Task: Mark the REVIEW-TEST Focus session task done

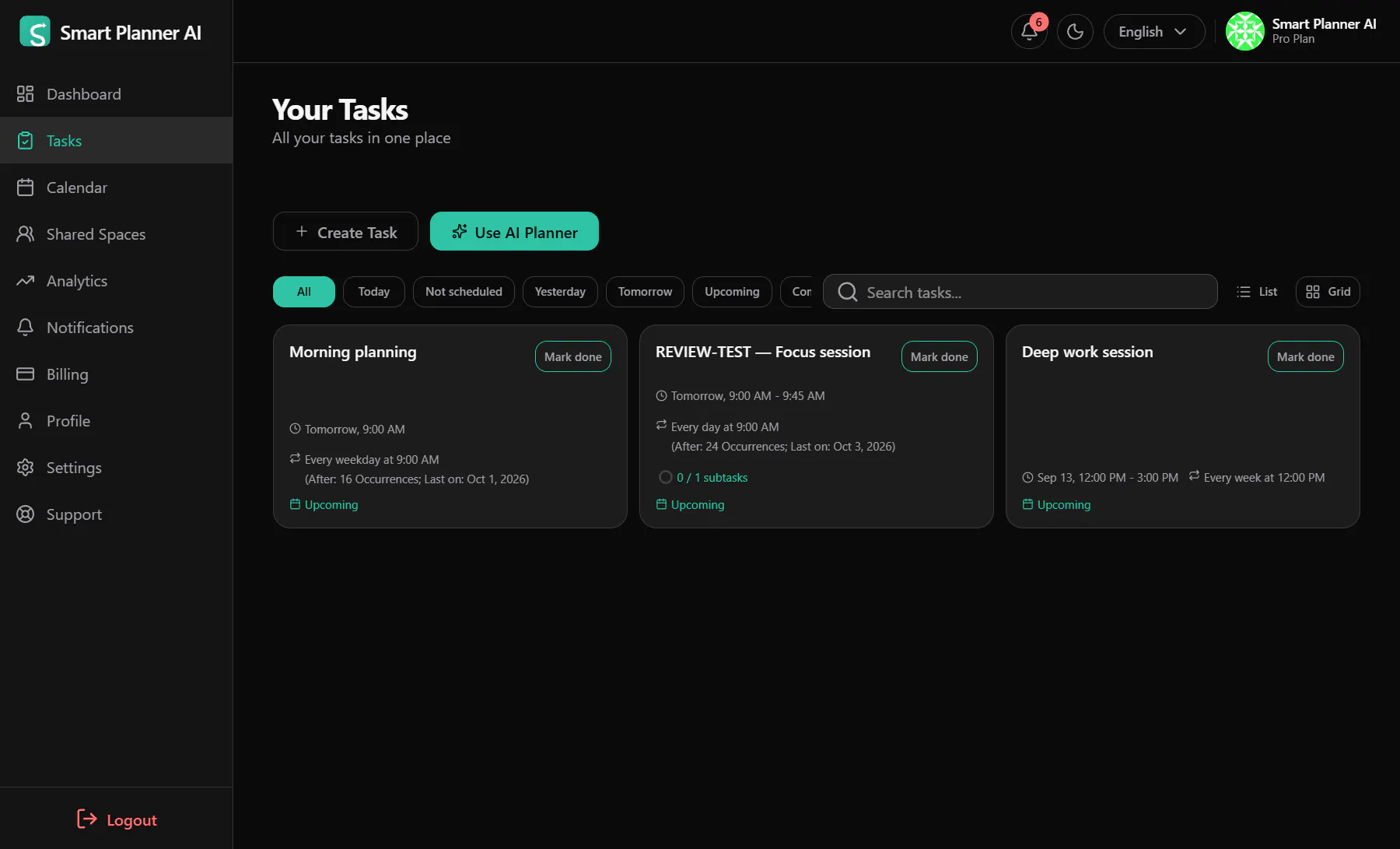Action: pos(940,356)
